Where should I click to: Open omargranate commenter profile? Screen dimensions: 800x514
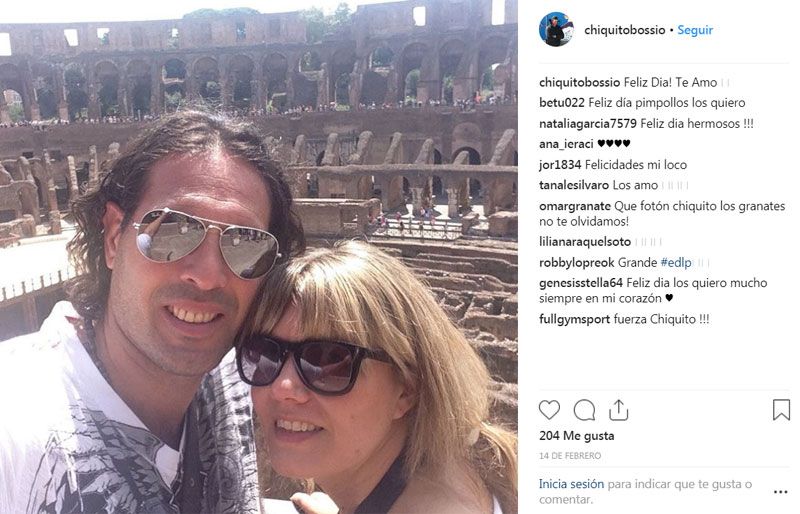pyautogui.click(x=574, y=206)
